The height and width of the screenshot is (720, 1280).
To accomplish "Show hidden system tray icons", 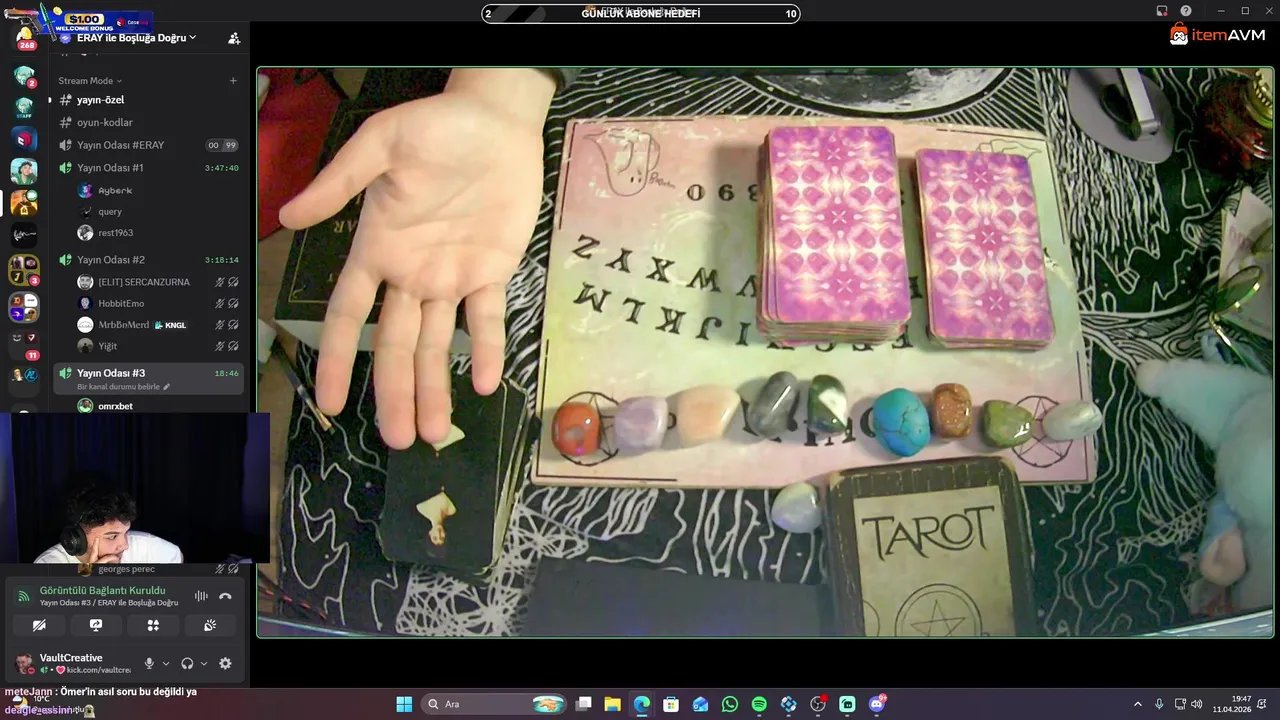I will [x=1137, y=704].
